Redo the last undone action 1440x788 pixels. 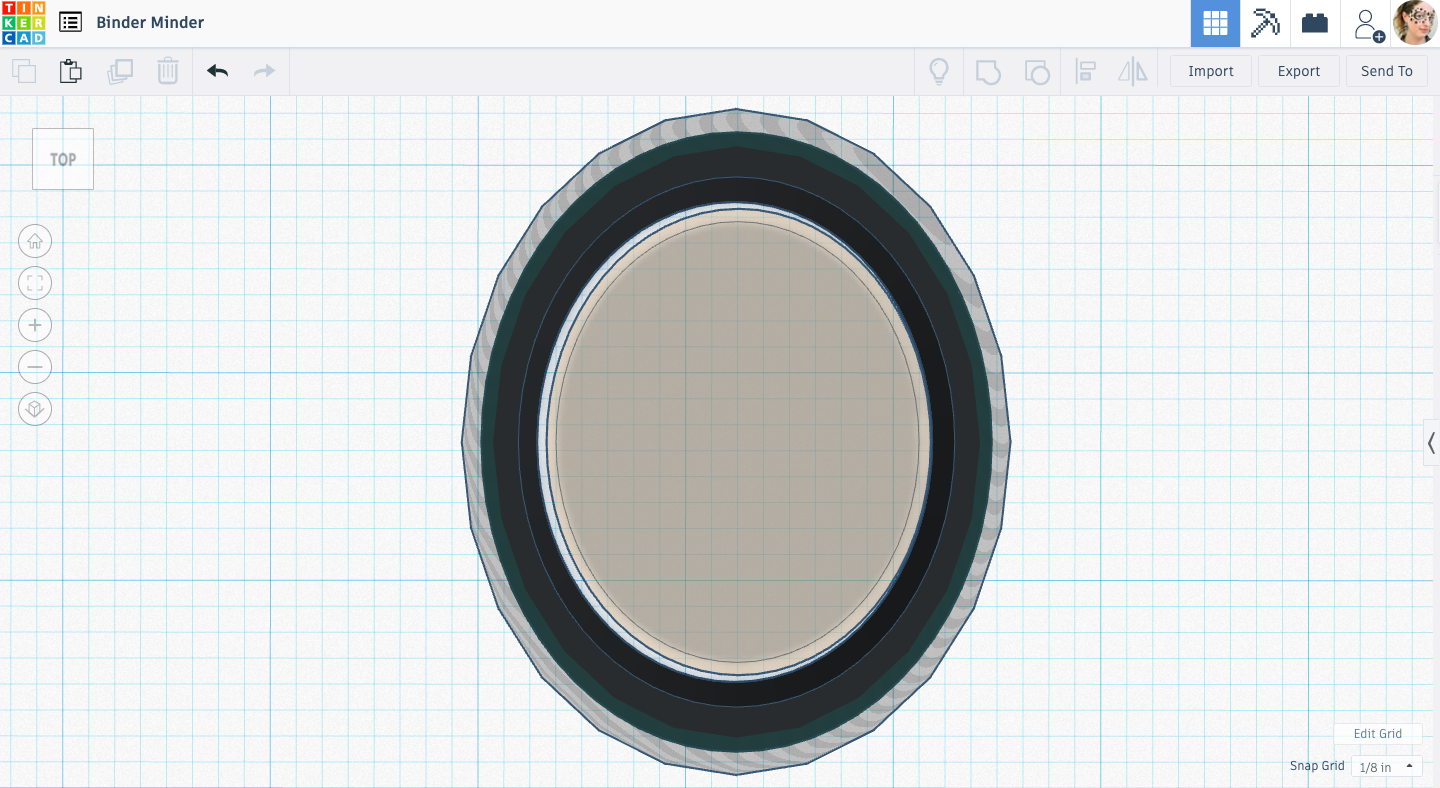[x=264, y=71]
